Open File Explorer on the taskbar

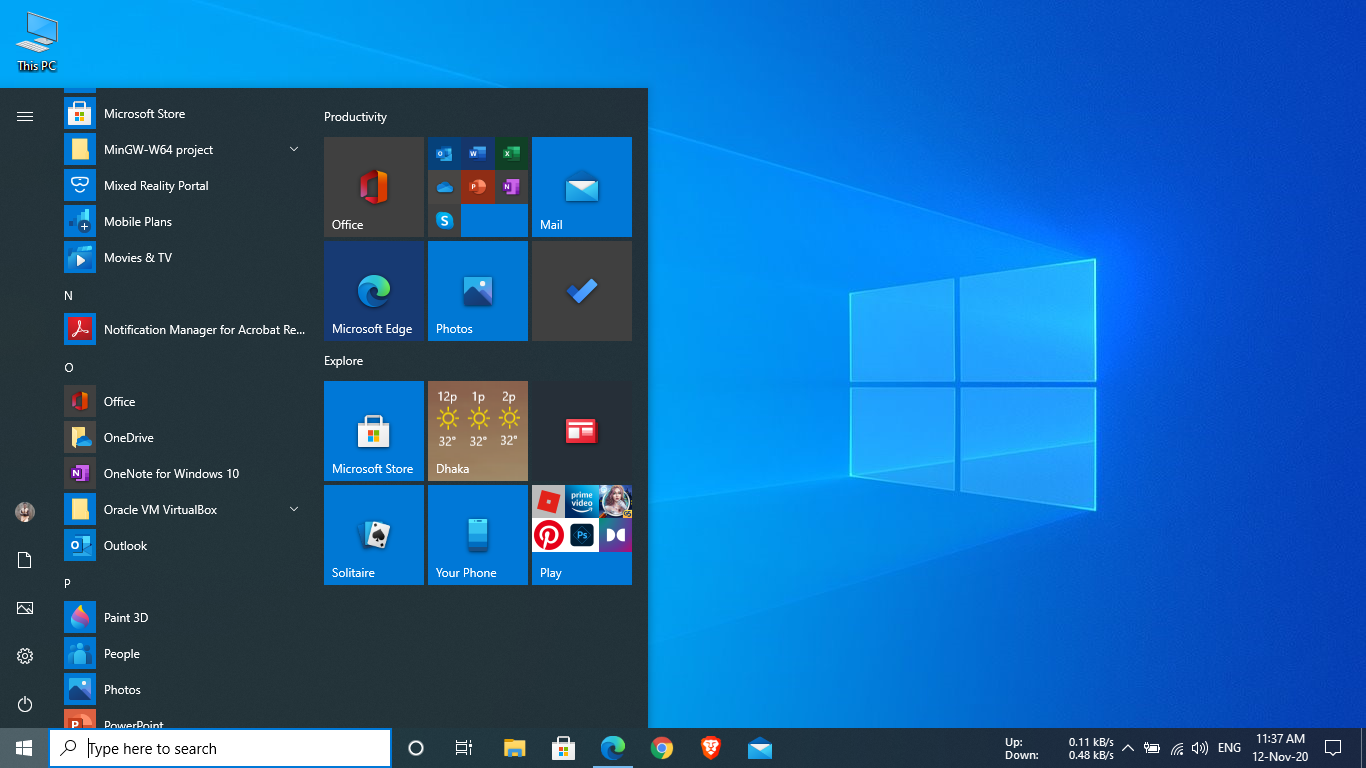coord(514,748)
